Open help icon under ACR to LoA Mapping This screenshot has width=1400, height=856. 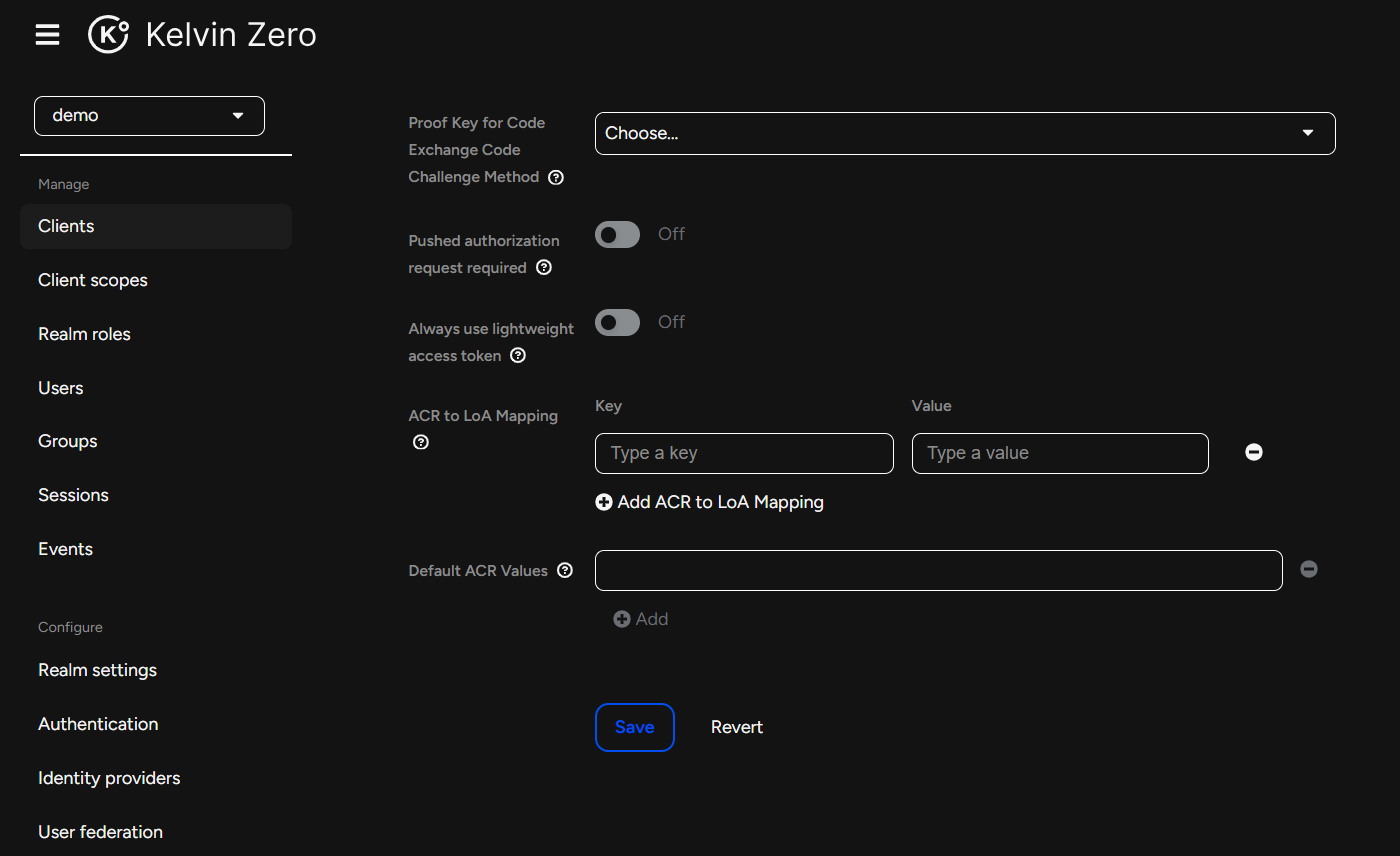(x=421, y=442)
